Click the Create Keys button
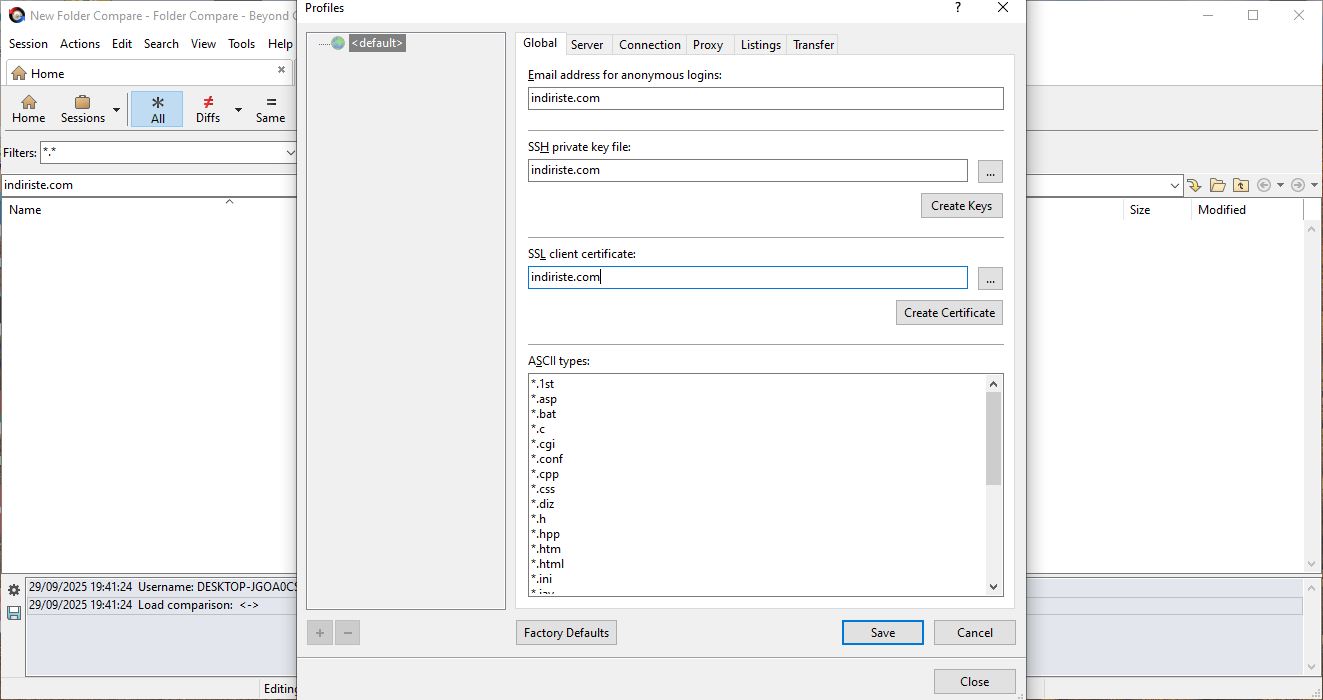Screen dimensions: 1323x700 (961, 206)
